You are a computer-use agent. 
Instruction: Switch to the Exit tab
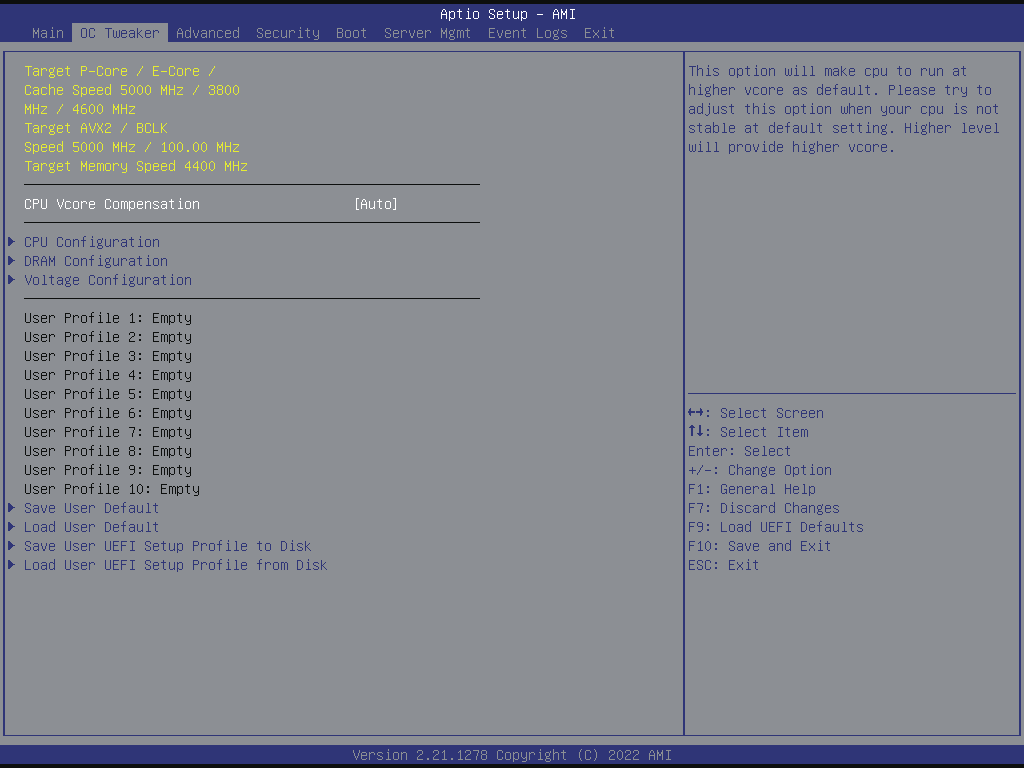coord(599,33)
